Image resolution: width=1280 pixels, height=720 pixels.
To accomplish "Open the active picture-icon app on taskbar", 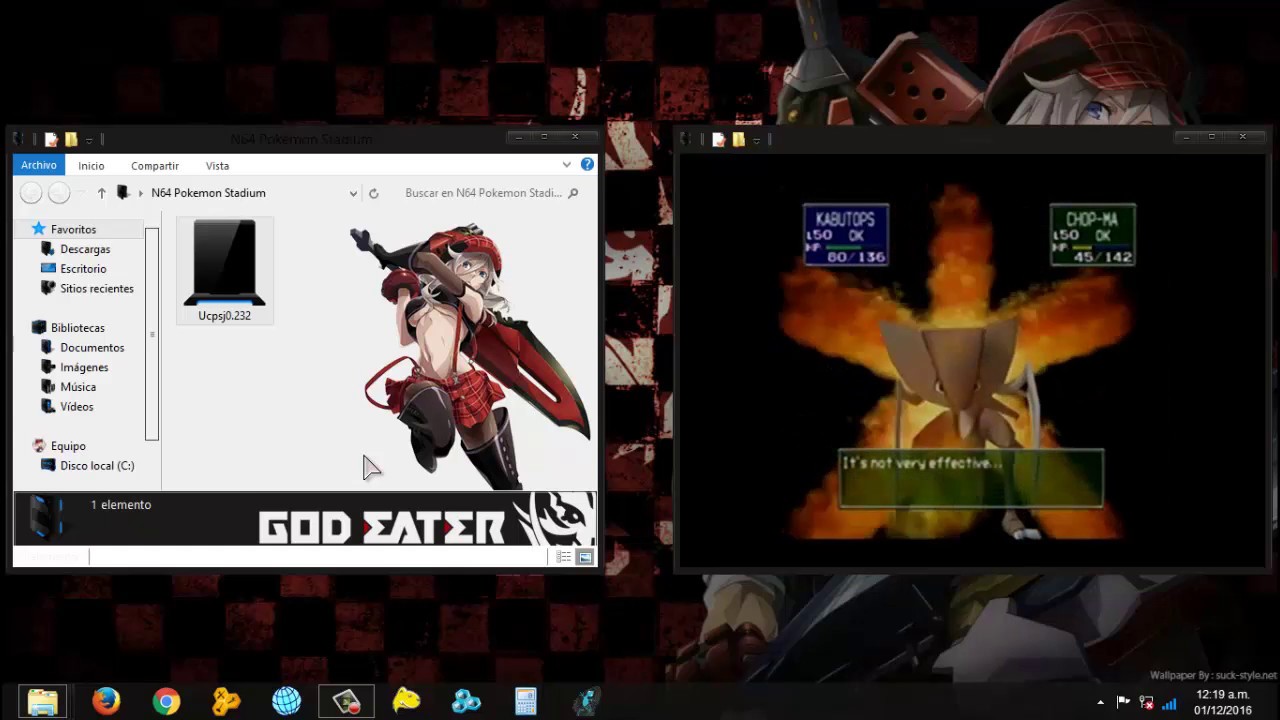I will click(x=346, y=701).
